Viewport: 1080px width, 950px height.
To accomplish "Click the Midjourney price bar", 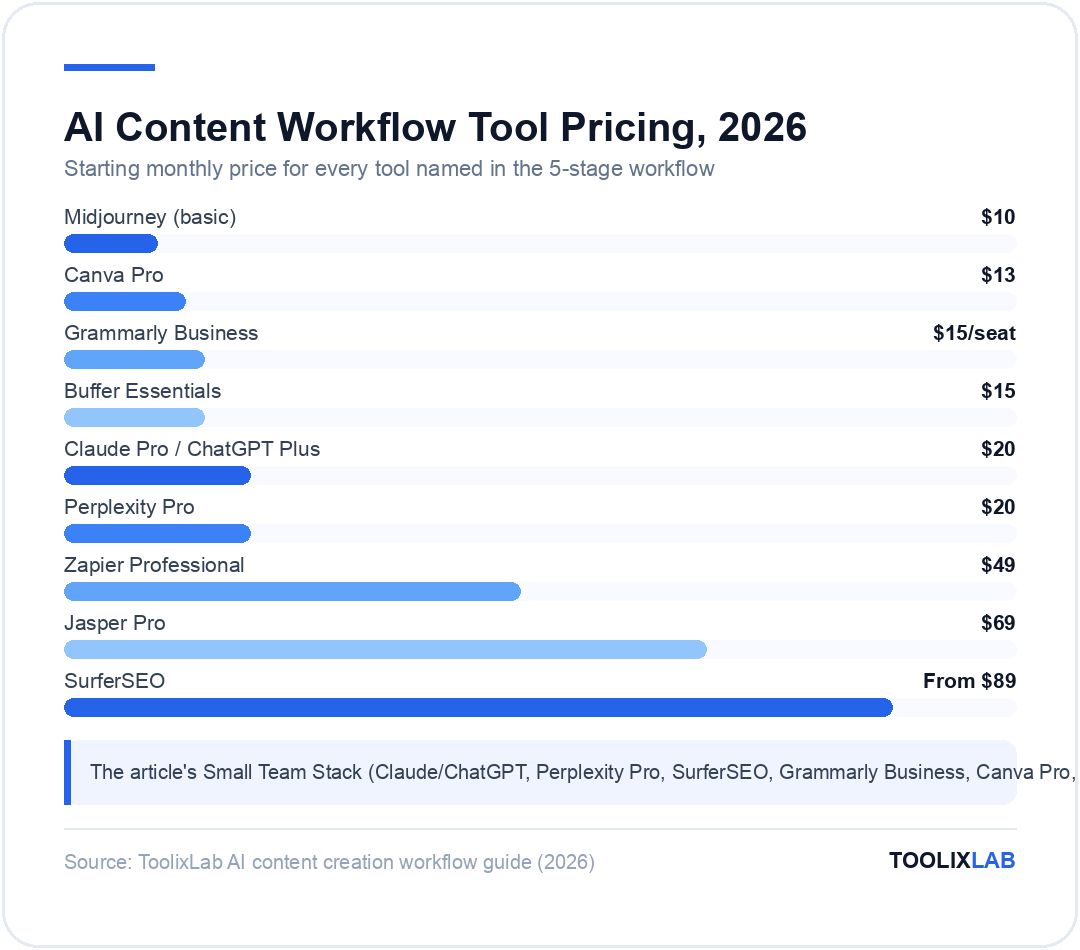I will [x=111, y=243].
